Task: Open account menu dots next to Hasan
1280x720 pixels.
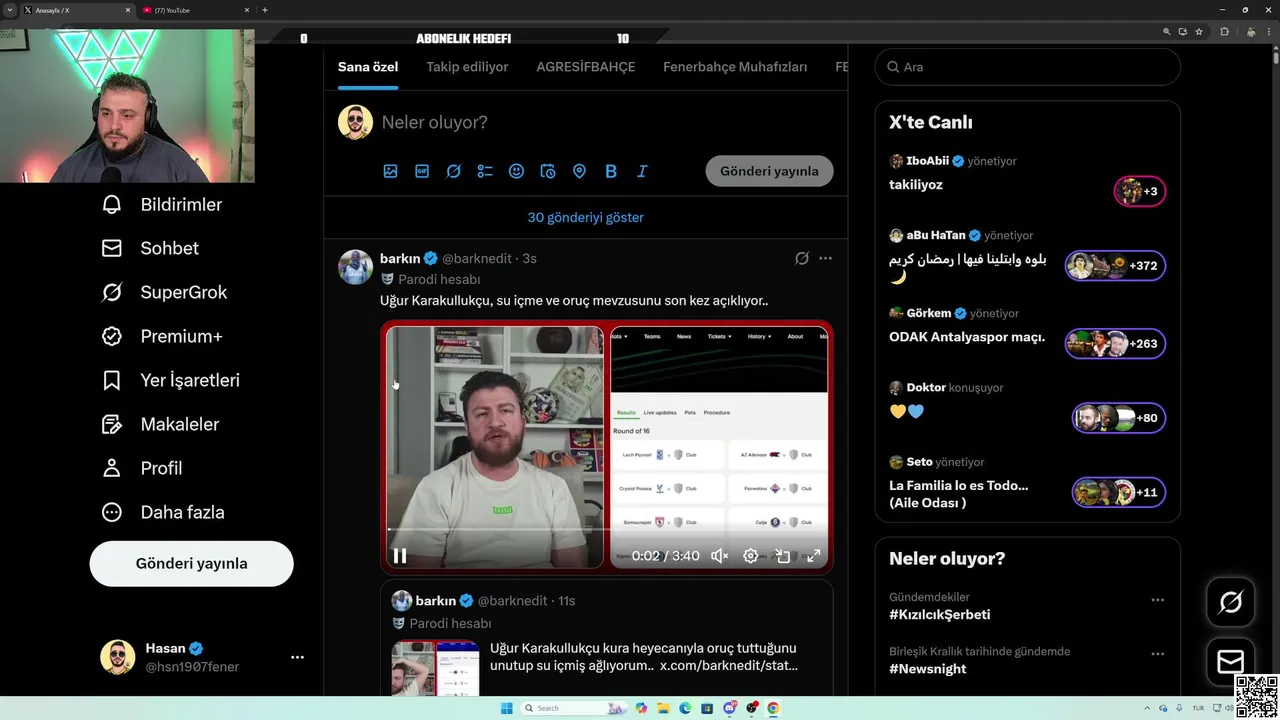Action: coord(297,657)
